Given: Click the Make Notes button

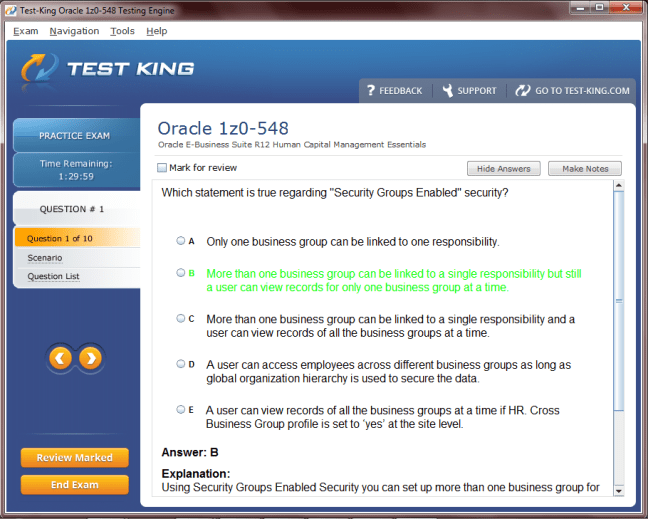Looking at the screenshot, I should click(x=585, y=169).
